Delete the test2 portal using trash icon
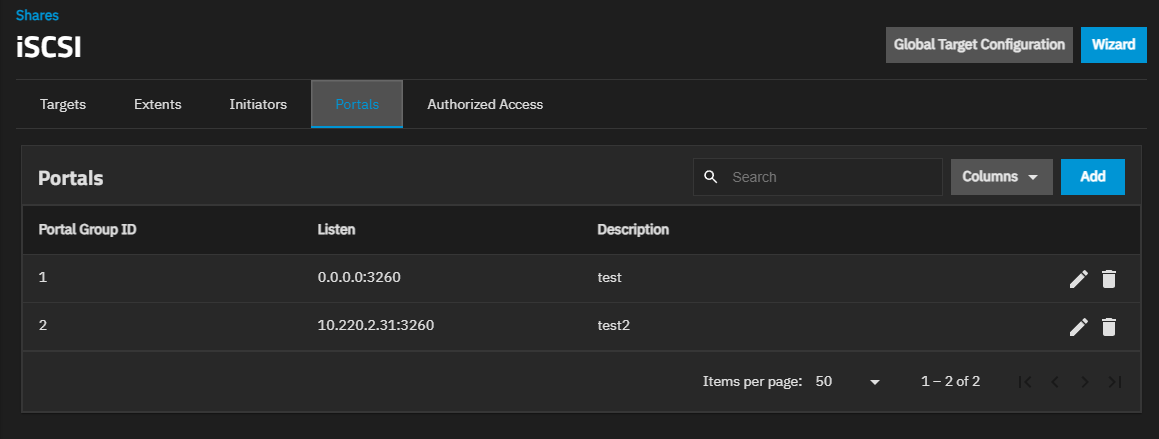This screenshot has height=439, width=1159. [x=1108, y=327]
